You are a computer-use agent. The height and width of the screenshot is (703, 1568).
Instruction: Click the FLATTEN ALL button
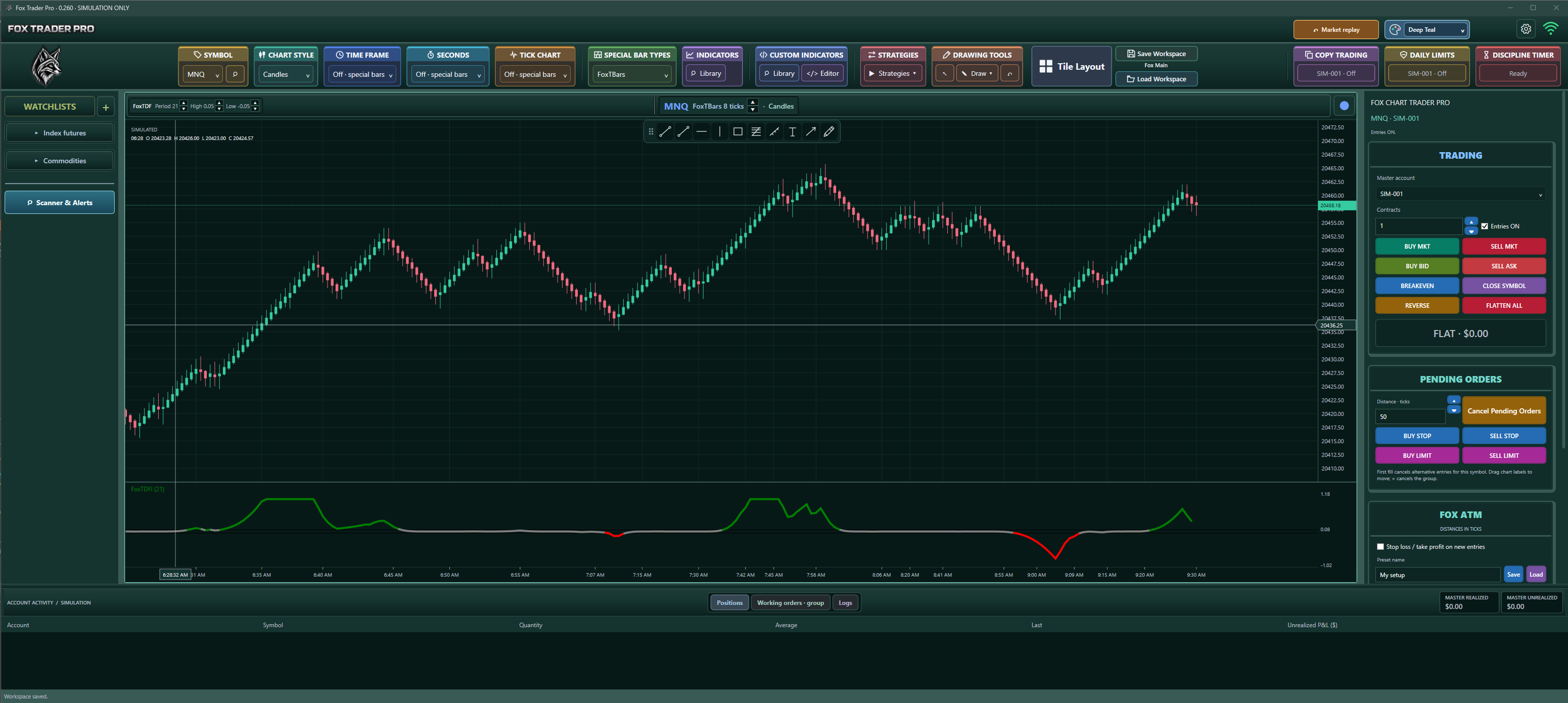[1503, 306]
